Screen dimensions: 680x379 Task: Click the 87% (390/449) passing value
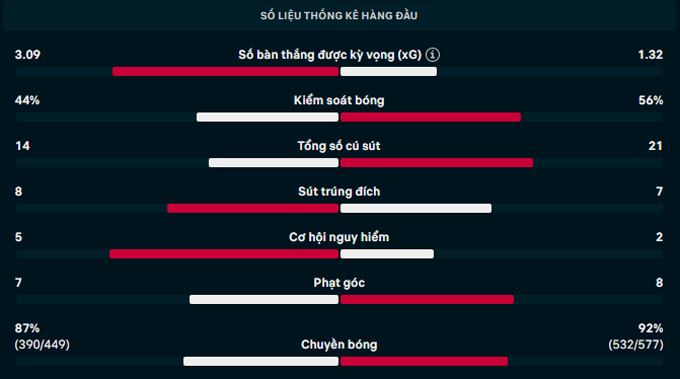pos(42,337)
